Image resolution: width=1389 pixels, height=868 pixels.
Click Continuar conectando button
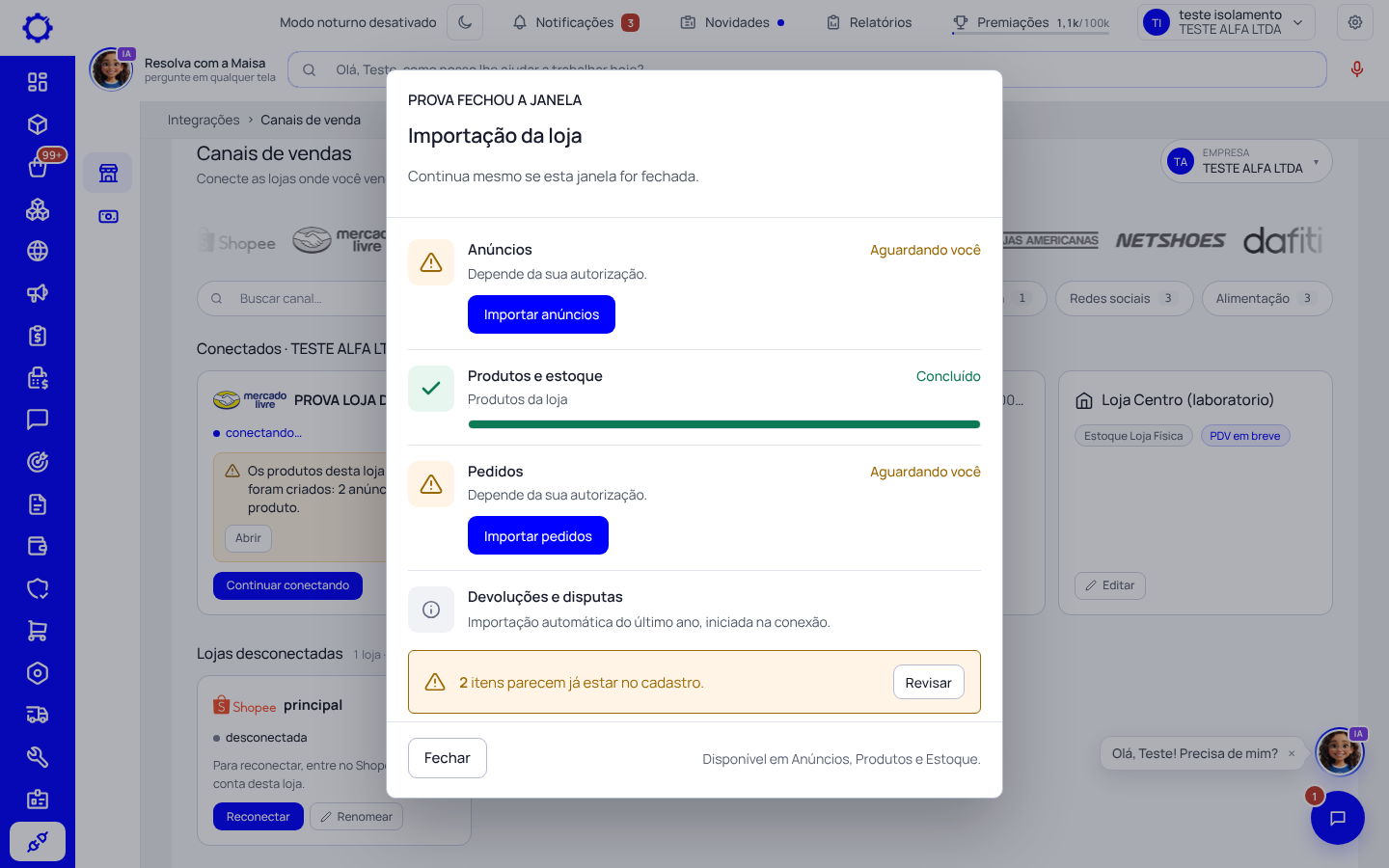click(287, 585)
